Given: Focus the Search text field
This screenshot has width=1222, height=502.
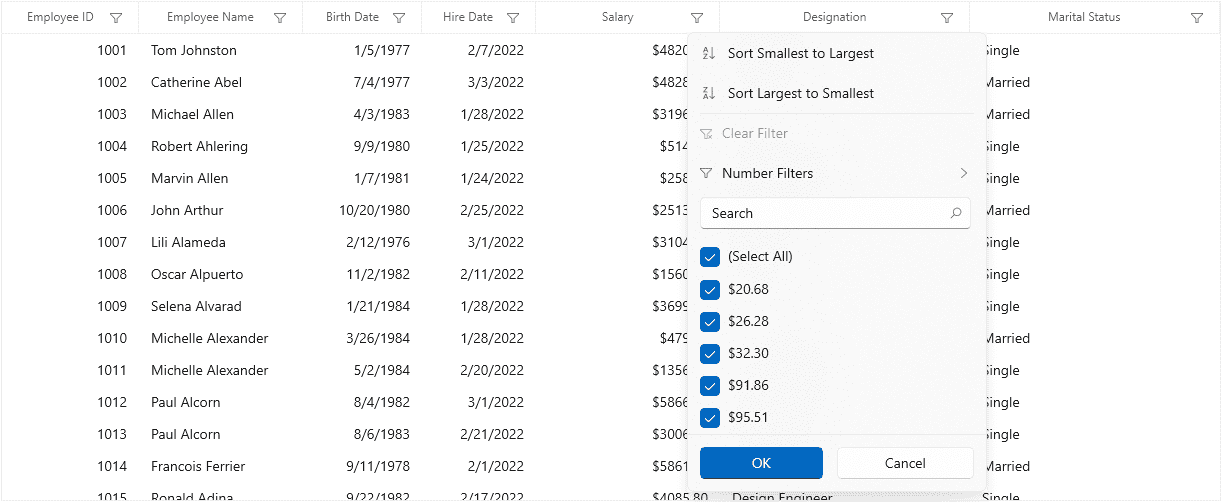Looking at the screenshot, I should [825, 213].
